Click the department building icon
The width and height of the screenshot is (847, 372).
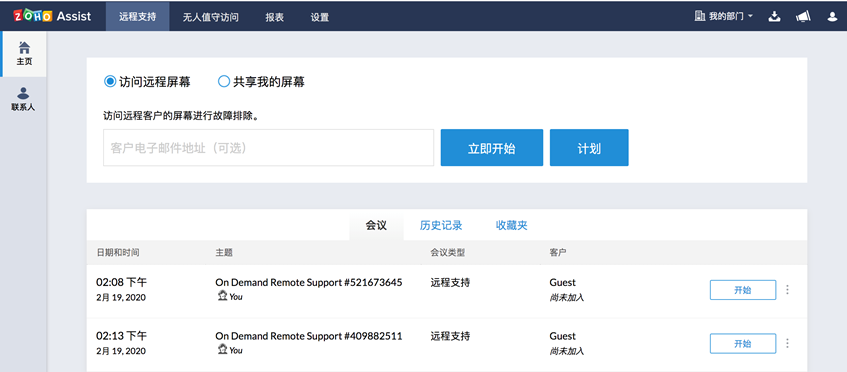point(700,16)
